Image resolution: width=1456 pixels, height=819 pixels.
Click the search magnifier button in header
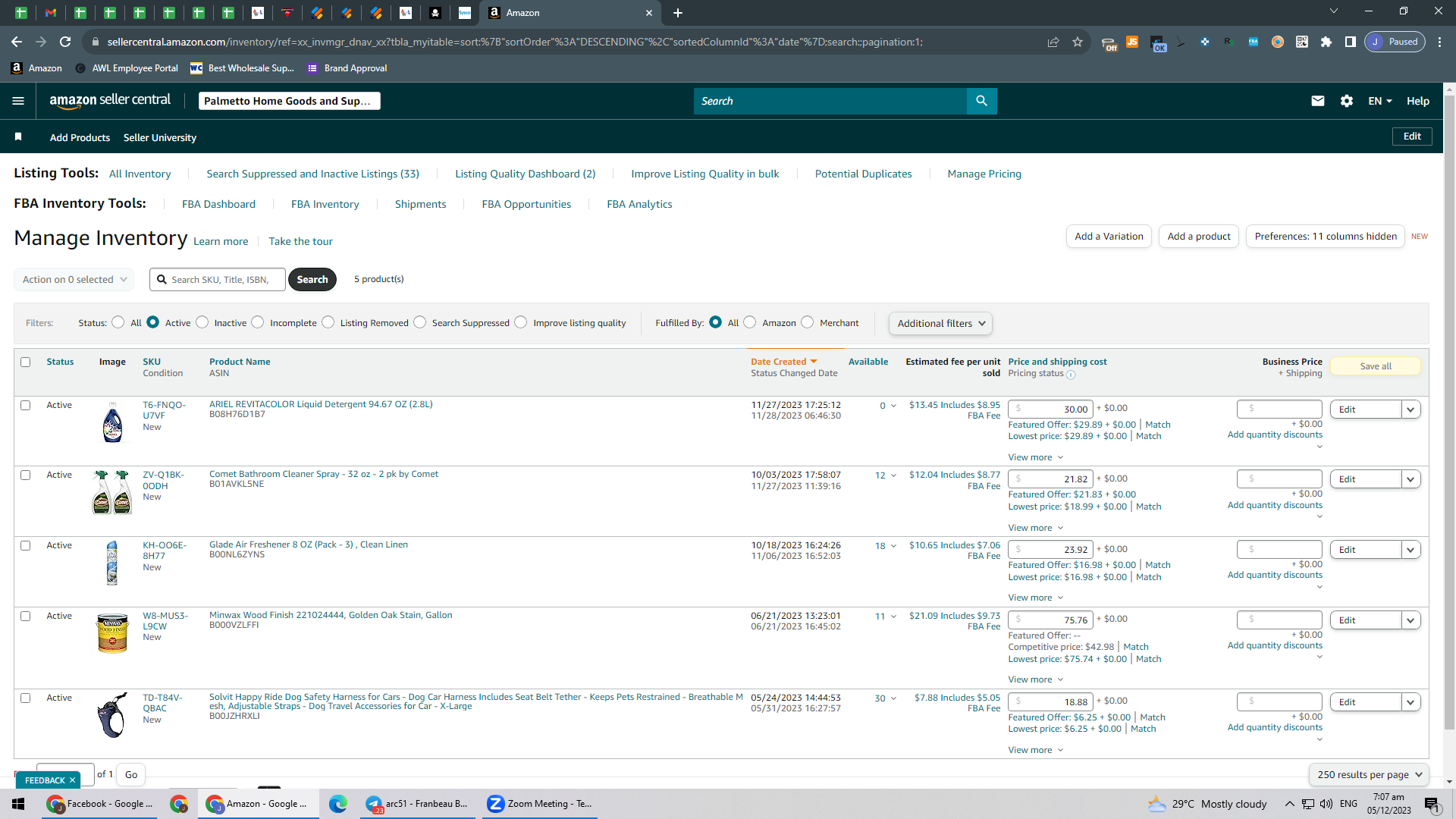[x=981, y=101]
